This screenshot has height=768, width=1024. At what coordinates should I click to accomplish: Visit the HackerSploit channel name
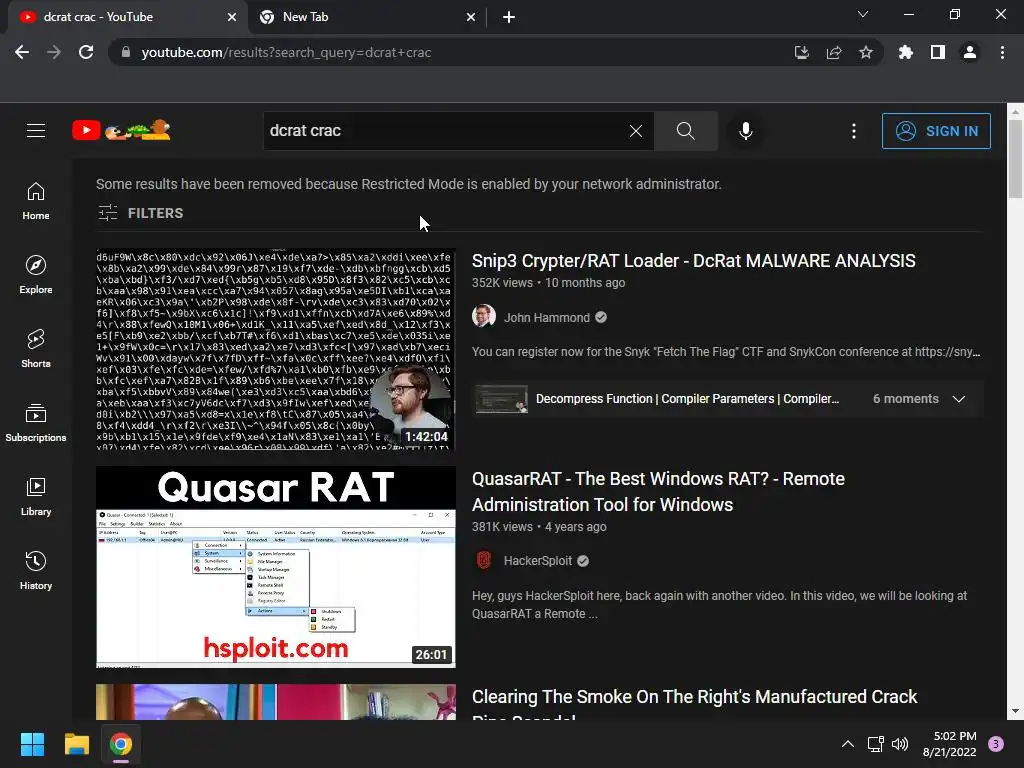(x=538, y=561)
